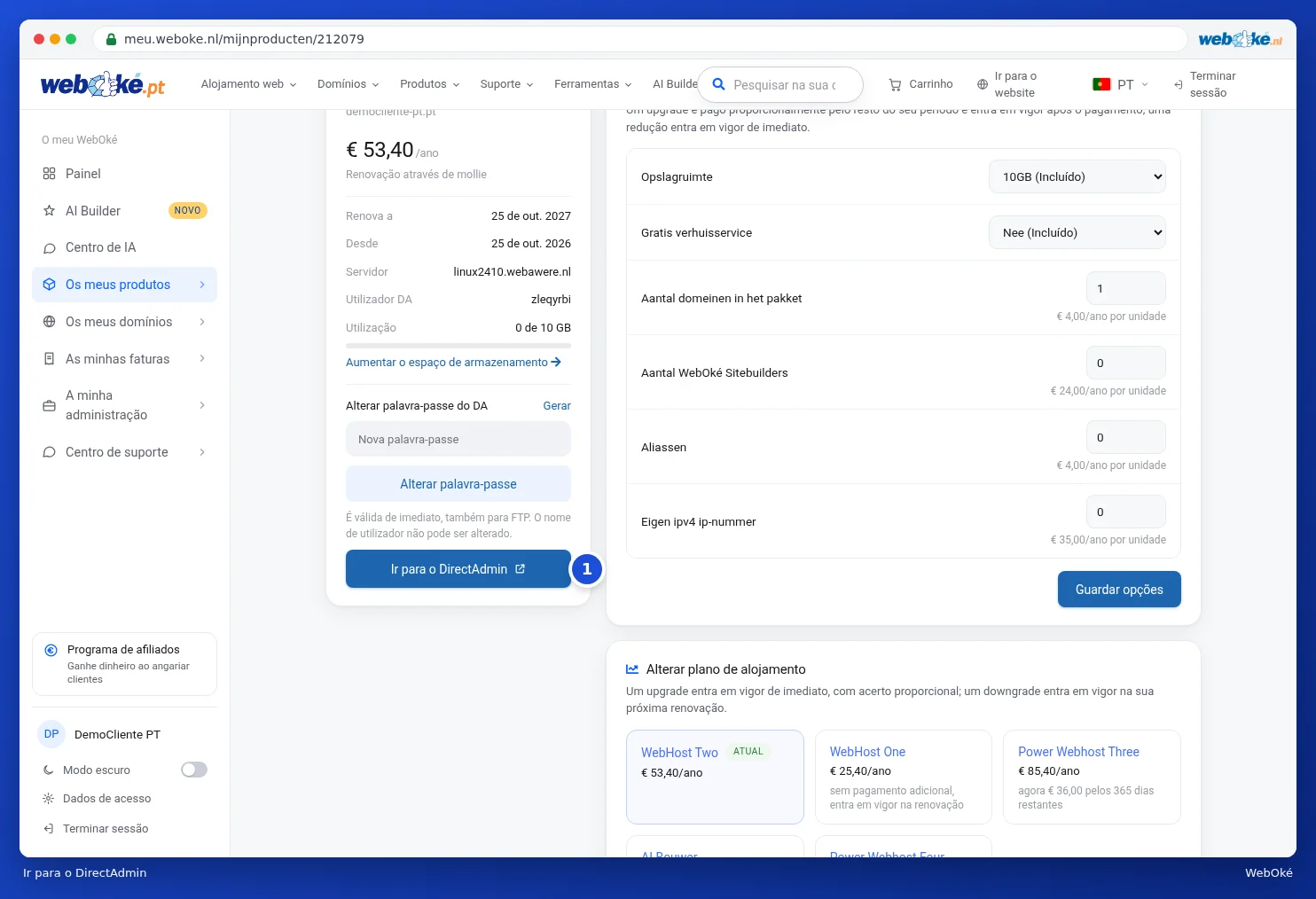
Task: Open the Opslagruimte 10GB dropdown
Action: pyautogui.click(x=1077, y=176)
